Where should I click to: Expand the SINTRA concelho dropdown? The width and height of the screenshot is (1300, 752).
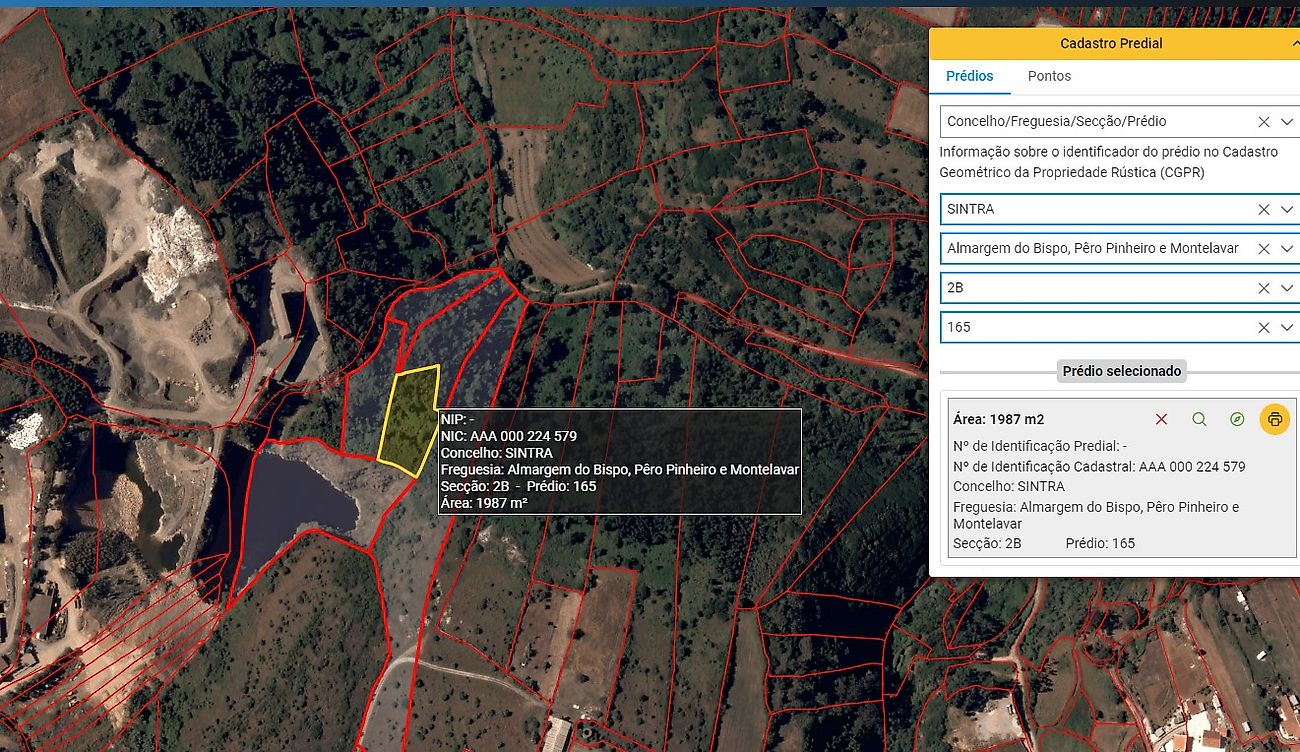coord(1287,210)
